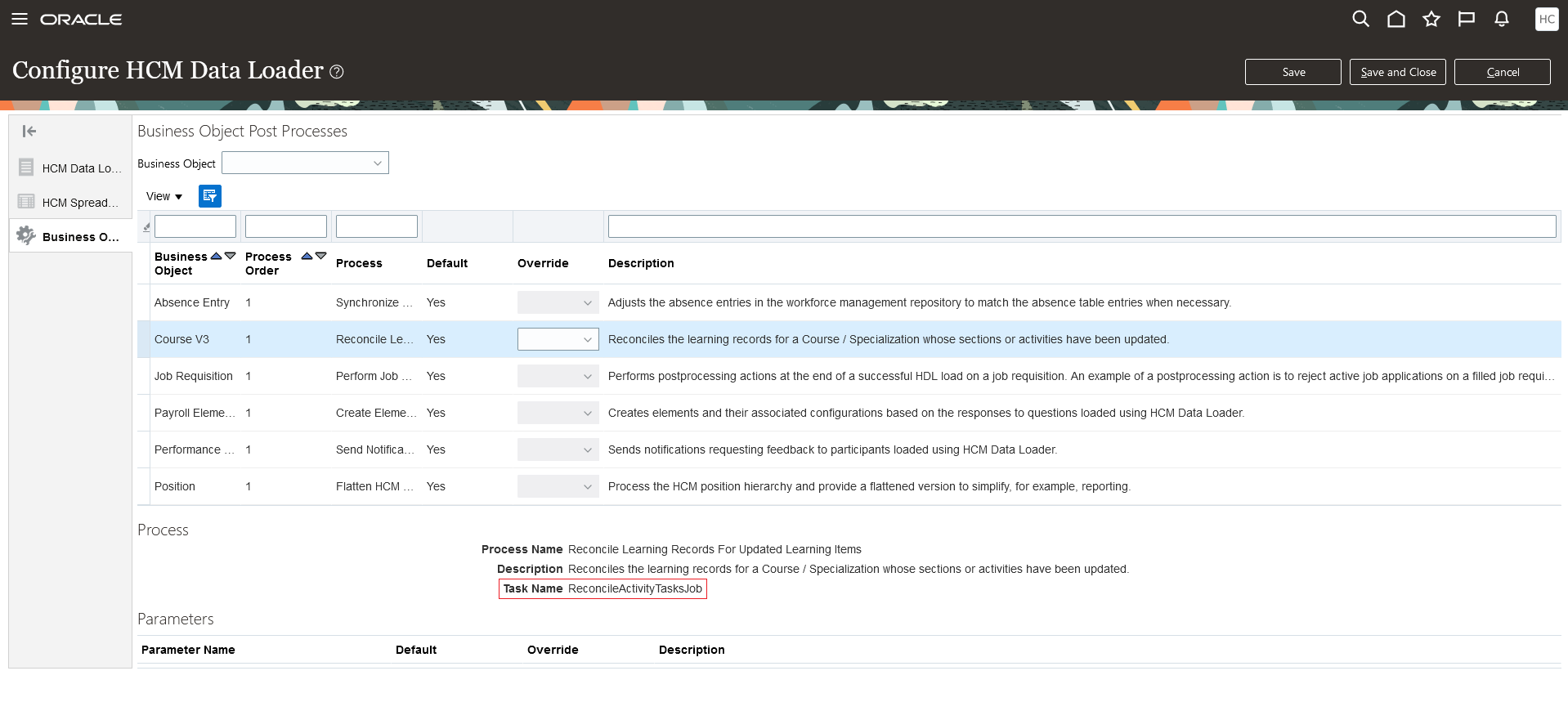Select the Absence Entry row
The image size is (1568, 720).
849,302
